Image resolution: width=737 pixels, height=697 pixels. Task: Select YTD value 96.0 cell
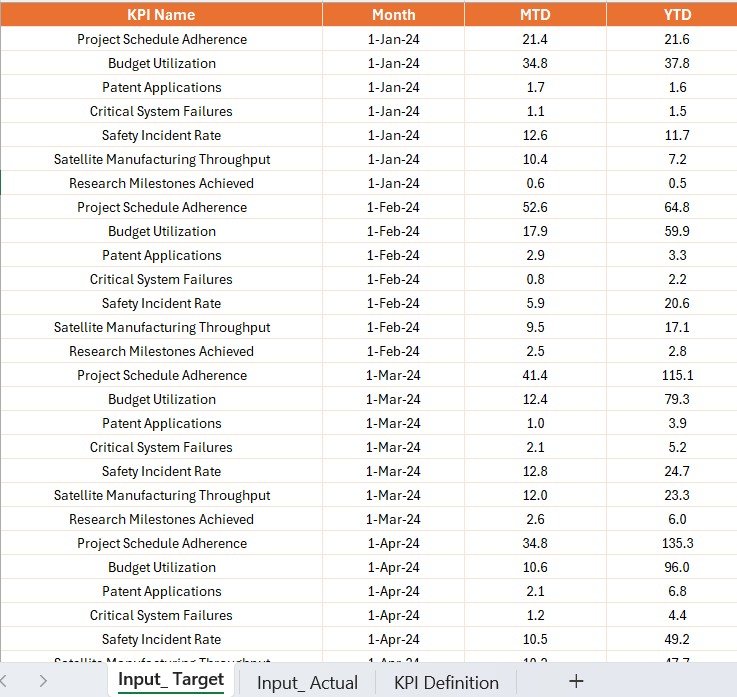click(x=677, y=567)
